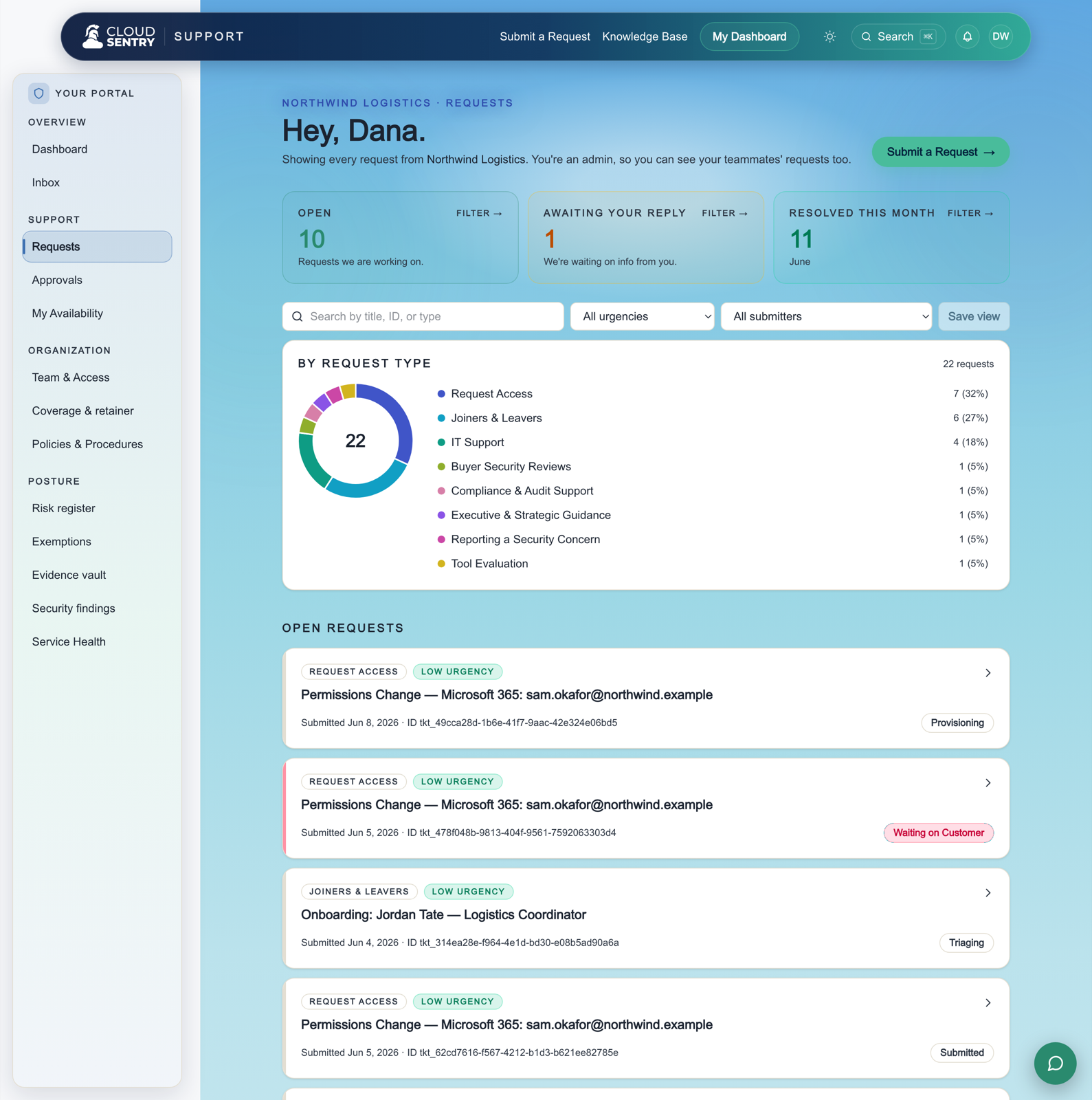Open Coverage & retainer in sidebar
This screenshot has height=1100, width=1092.
tap(97, 410)
